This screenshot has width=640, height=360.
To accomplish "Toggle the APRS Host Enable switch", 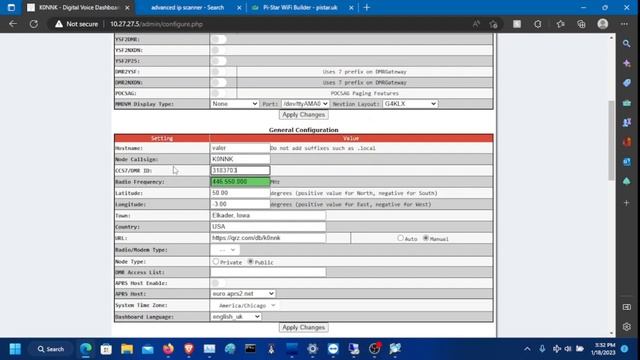I will click(x=219, y=283).
